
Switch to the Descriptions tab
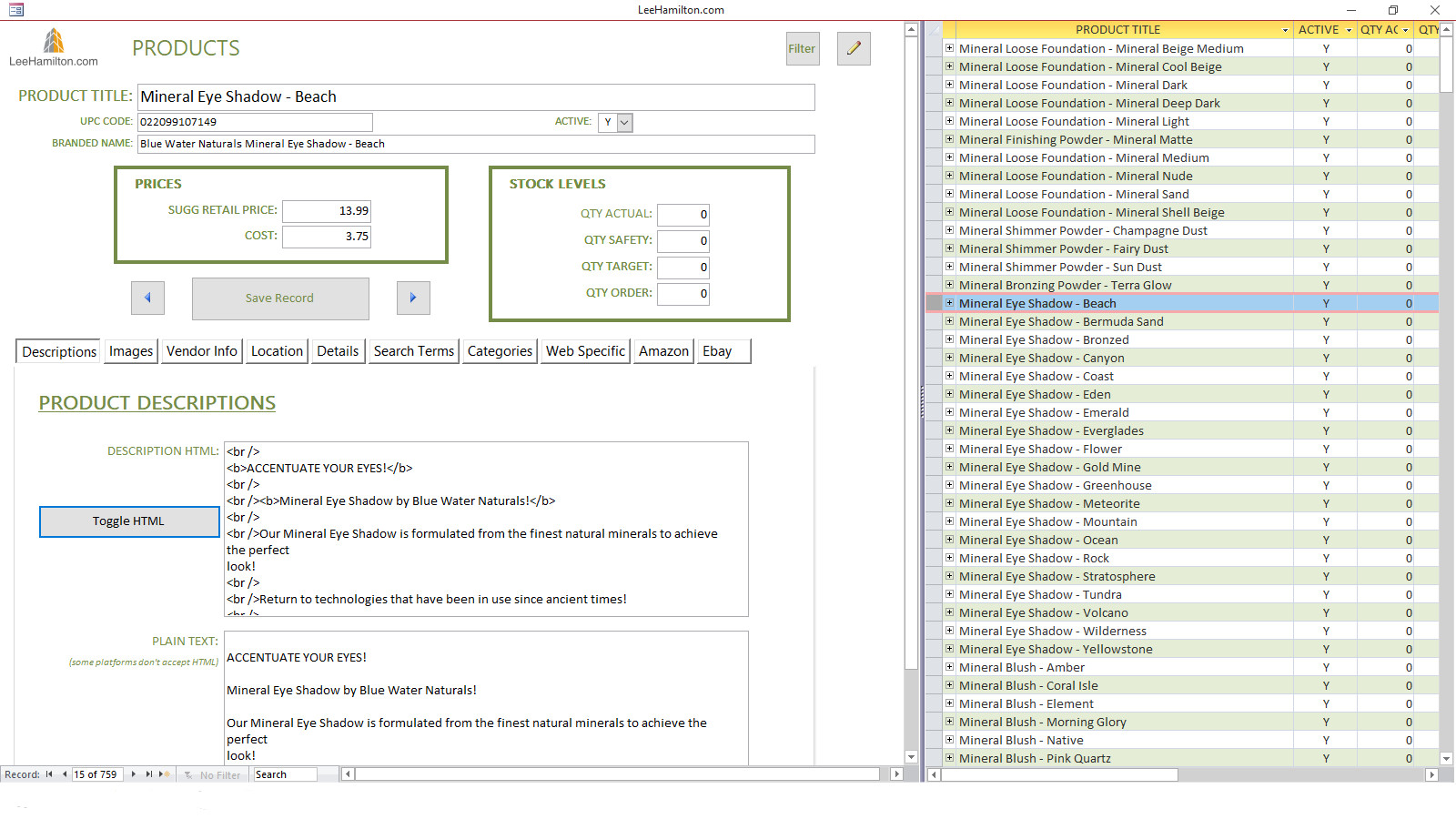[59, 351]
